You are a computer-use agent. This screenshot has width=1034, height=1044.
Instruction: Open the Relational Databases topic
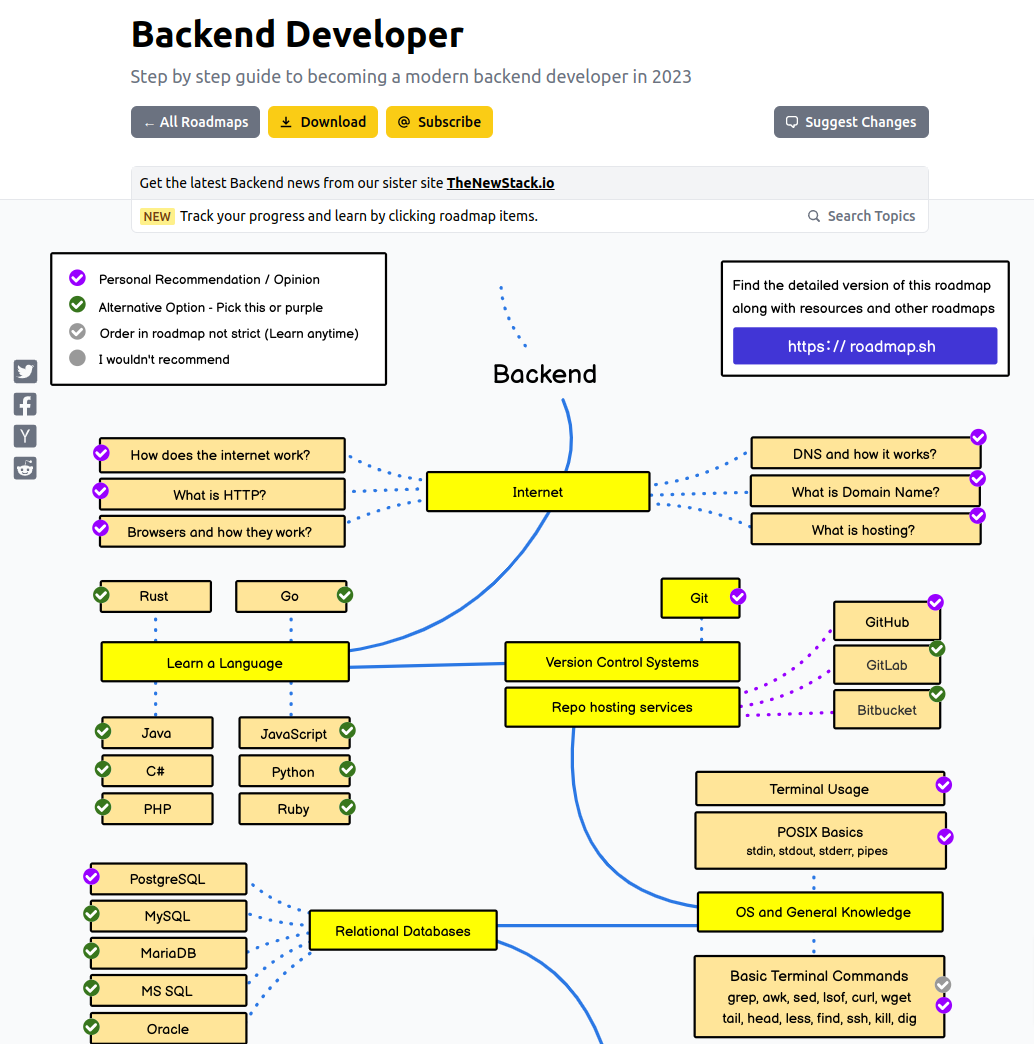tap(402, 930)
